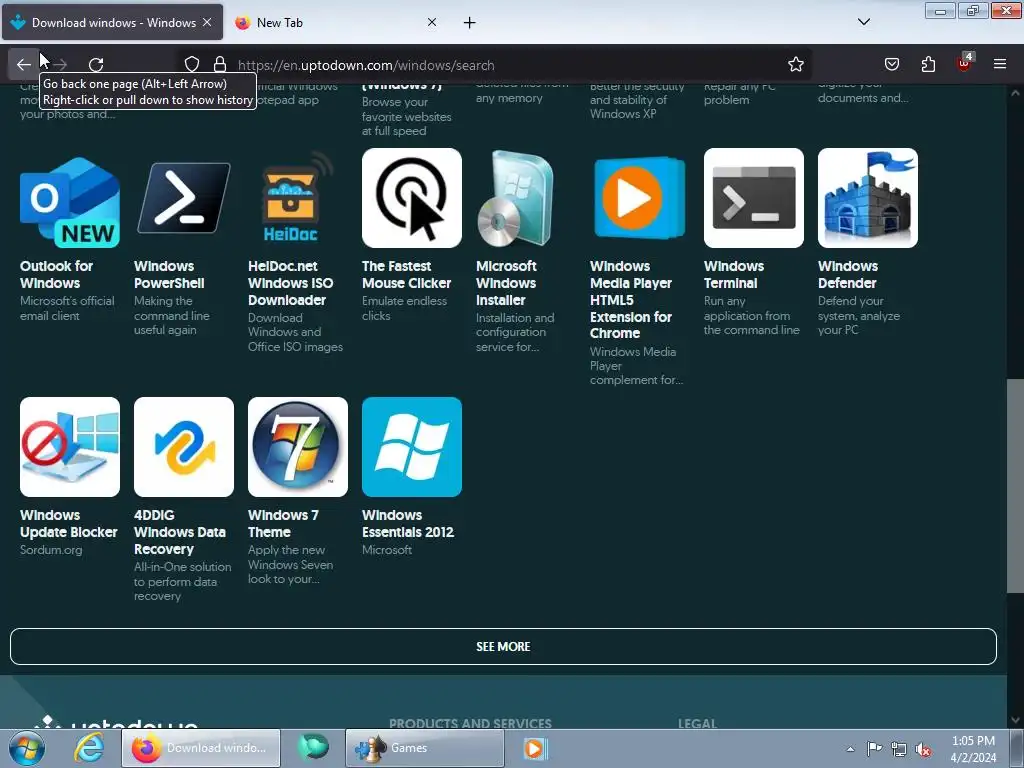Click the scrollbar down arrow
The width and height of the screenshot is (1024, 768).
[1015, 720]
